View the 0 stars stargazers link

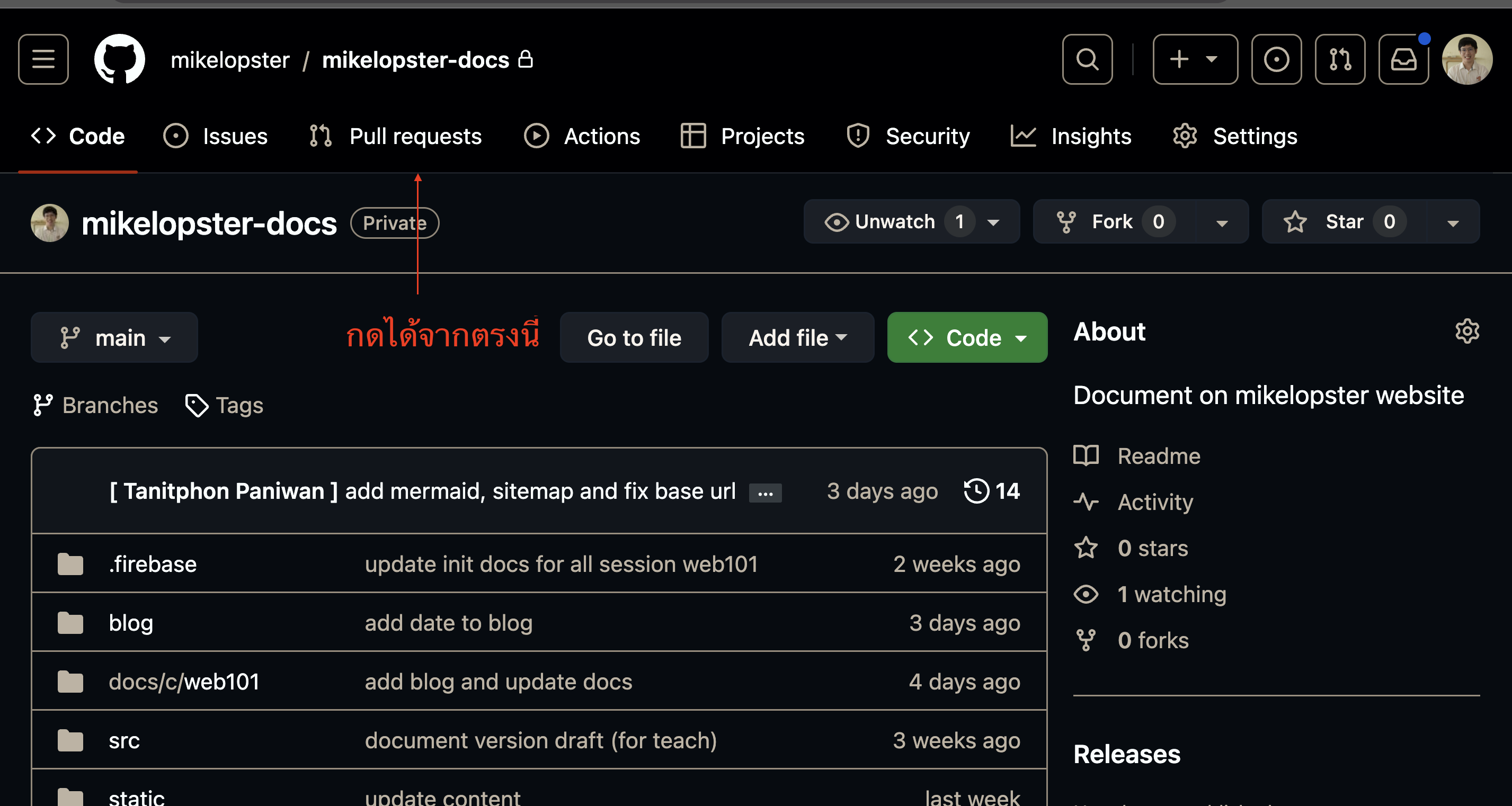pos(1131,548)
